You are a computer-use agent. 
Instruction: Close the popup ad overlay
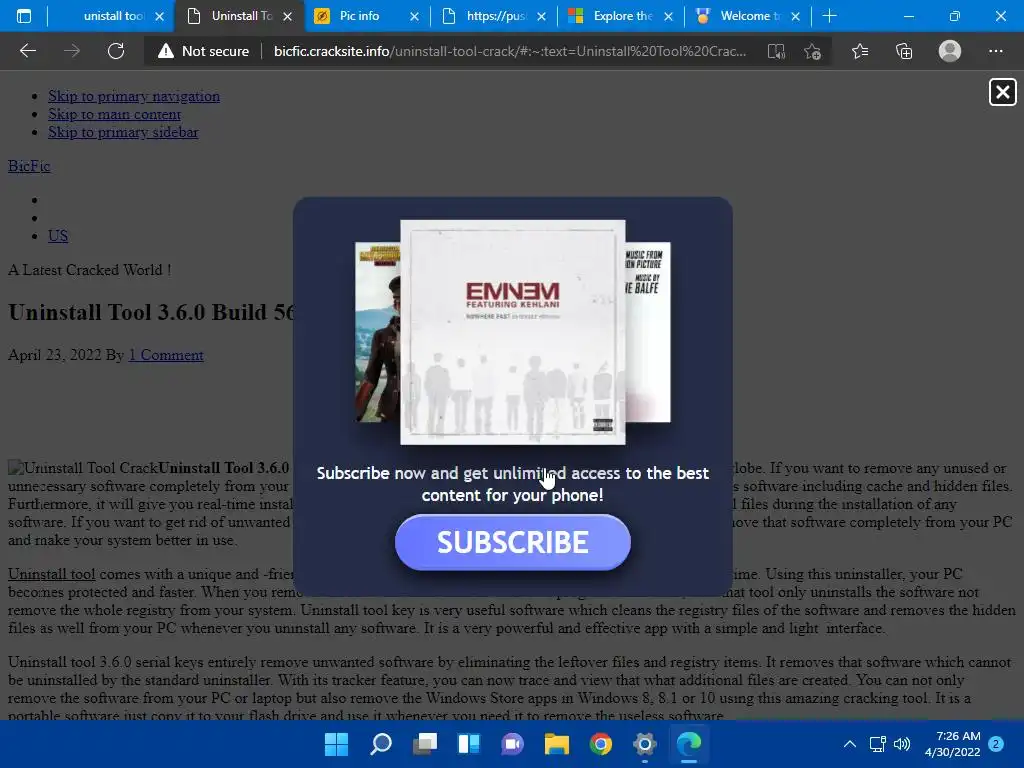pyautogui.click(x=1002, y=92)
